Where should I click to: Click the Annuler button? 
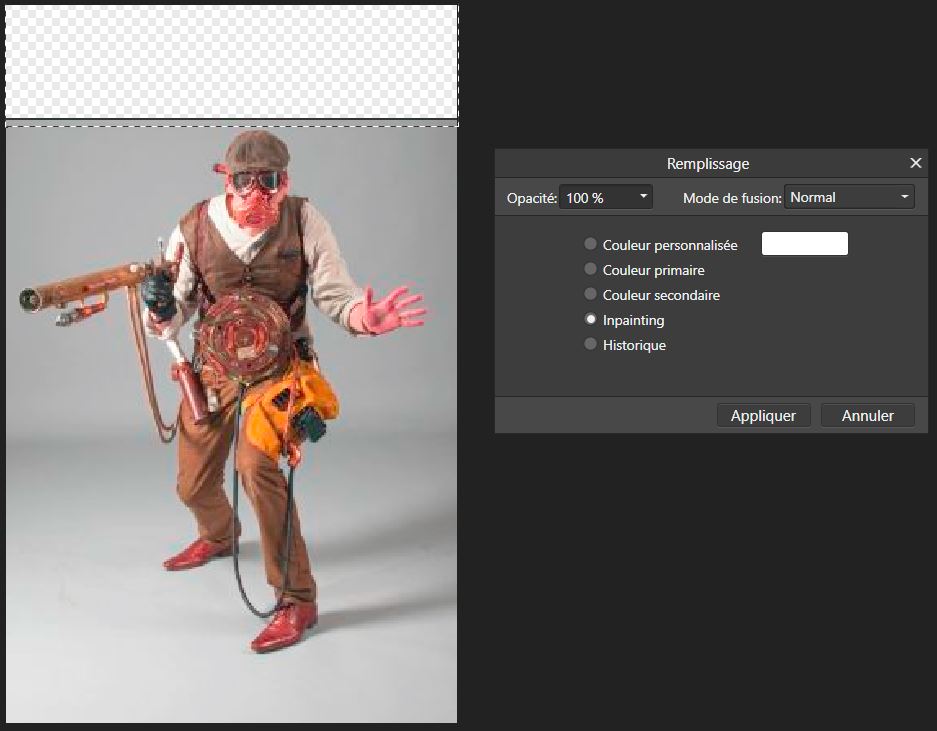[868, 415]
